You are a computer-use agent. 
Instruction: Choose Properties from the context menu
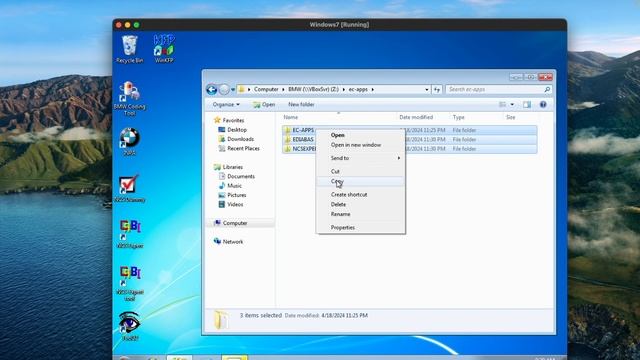(361, 228)
